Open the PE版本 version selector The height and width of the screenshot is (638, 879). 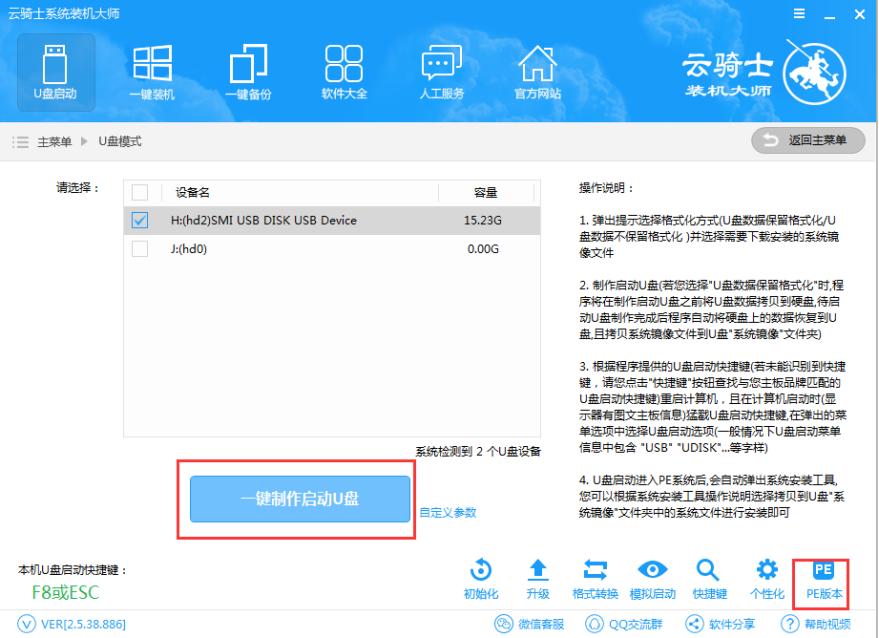(x=822, y=575)
